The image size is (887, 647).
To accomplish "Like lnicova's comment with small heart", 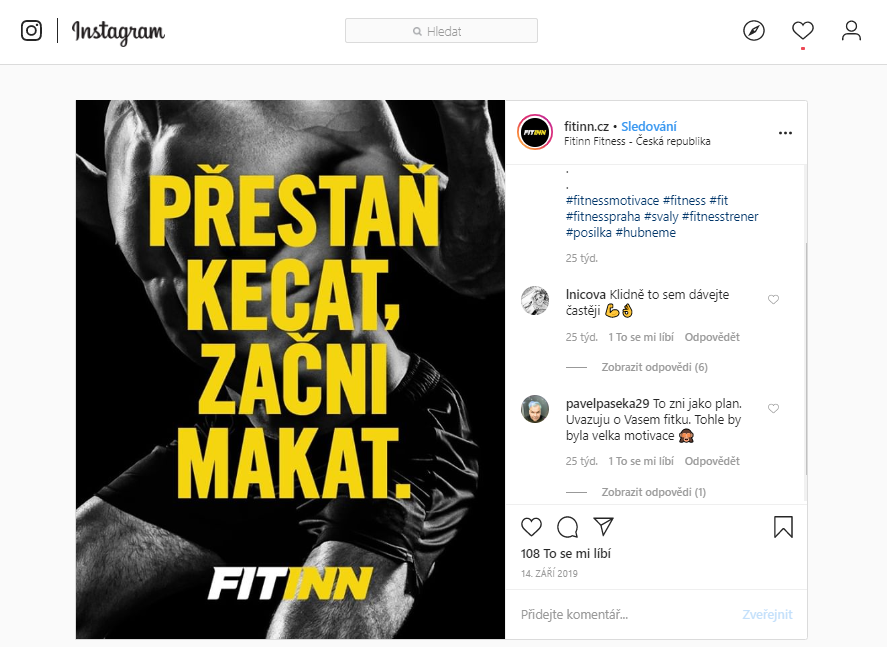I will 773,299.
